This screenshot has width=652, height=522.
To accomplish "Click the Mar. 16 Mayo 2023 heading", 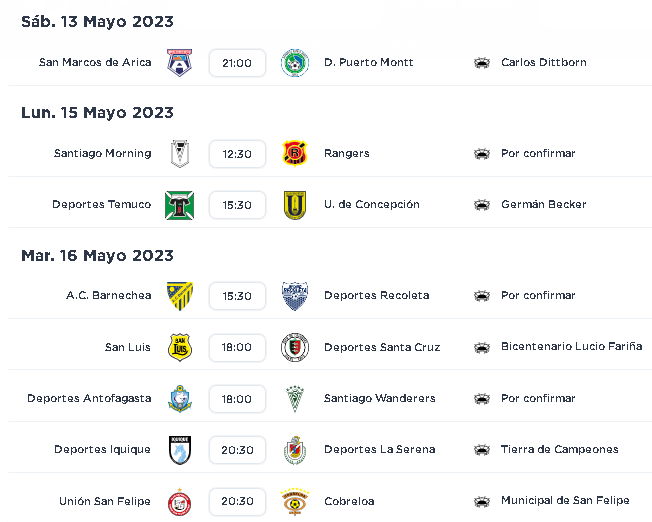I will (97, 255).
